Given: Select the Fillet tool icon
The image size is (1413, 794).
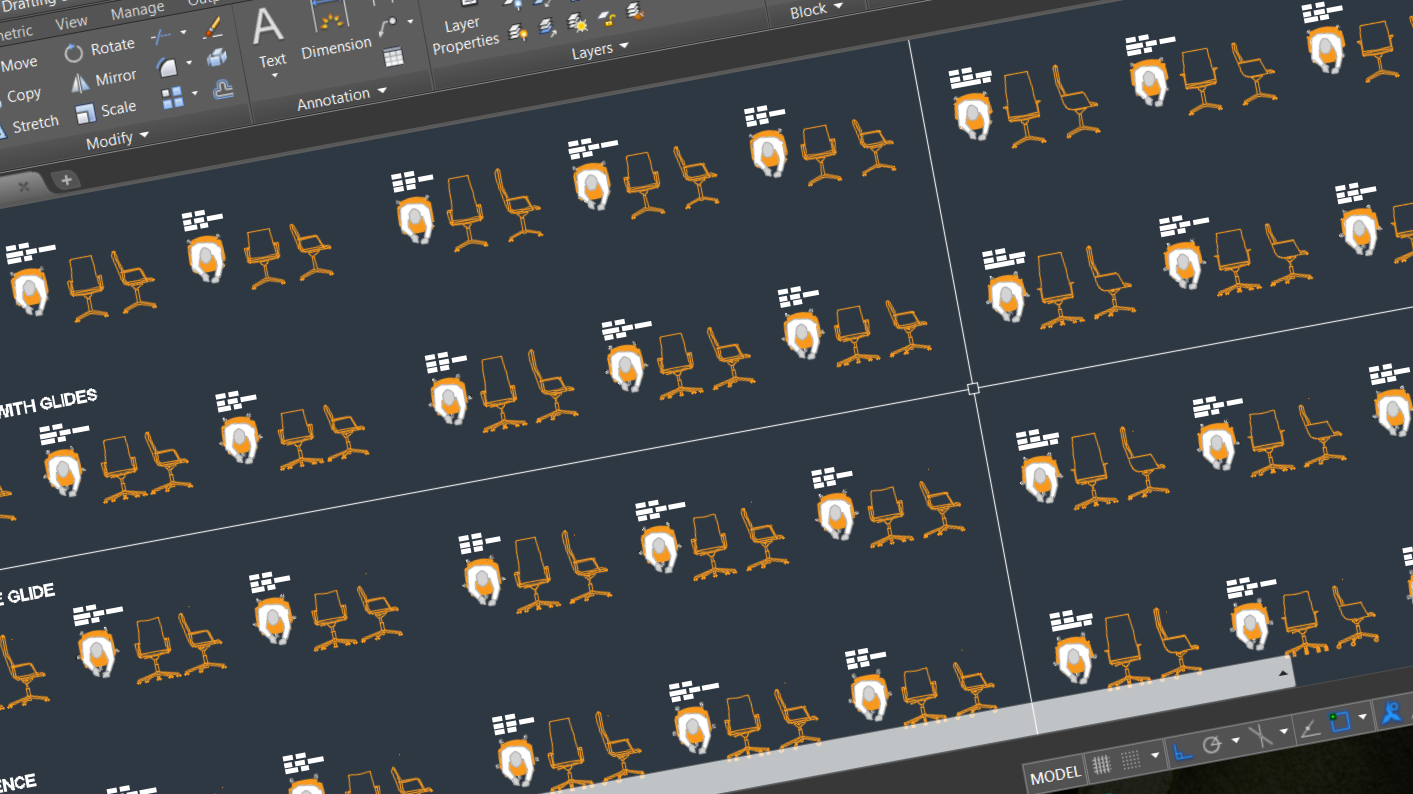Looking at the screenshot, I should (166, 68).
